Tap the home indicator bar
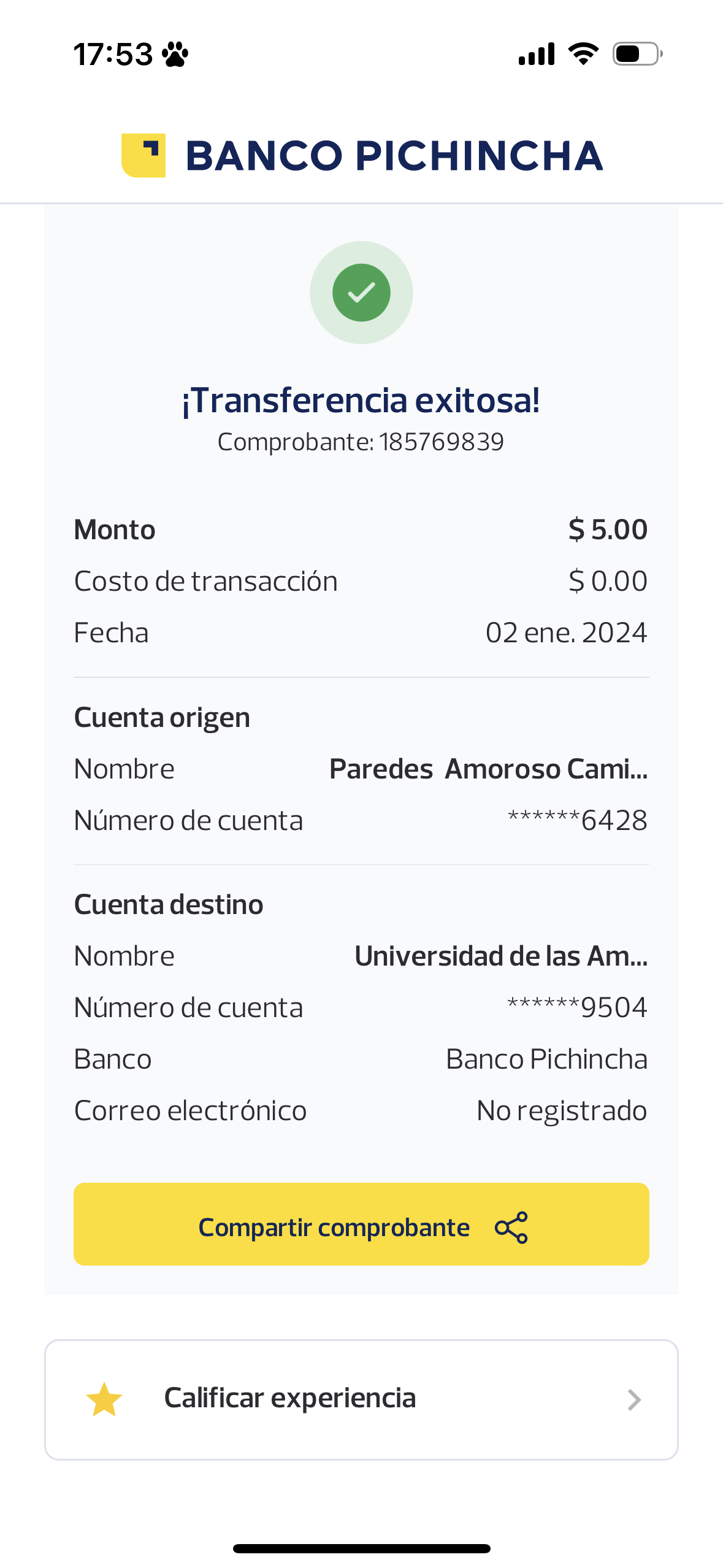 pos(361,1548)
